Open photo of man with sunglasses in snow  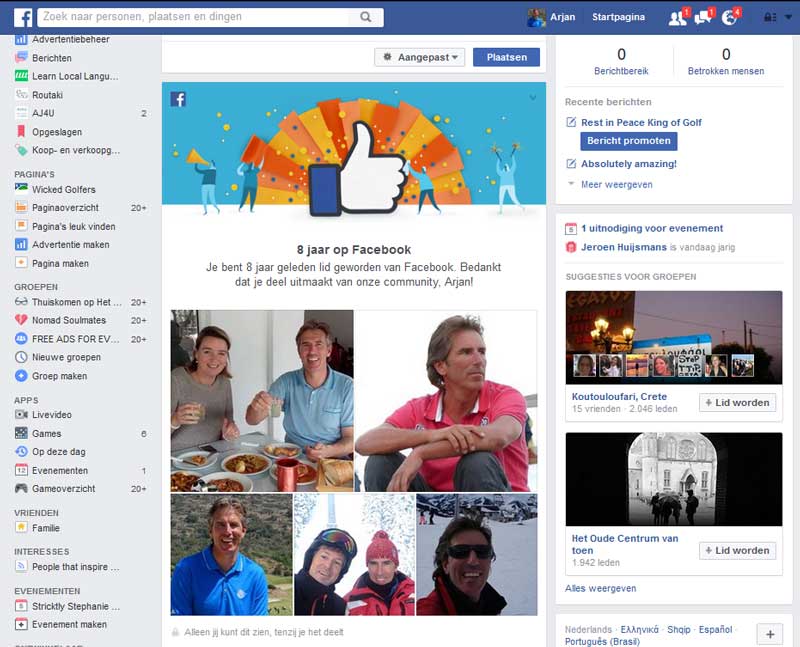(477, 554)
